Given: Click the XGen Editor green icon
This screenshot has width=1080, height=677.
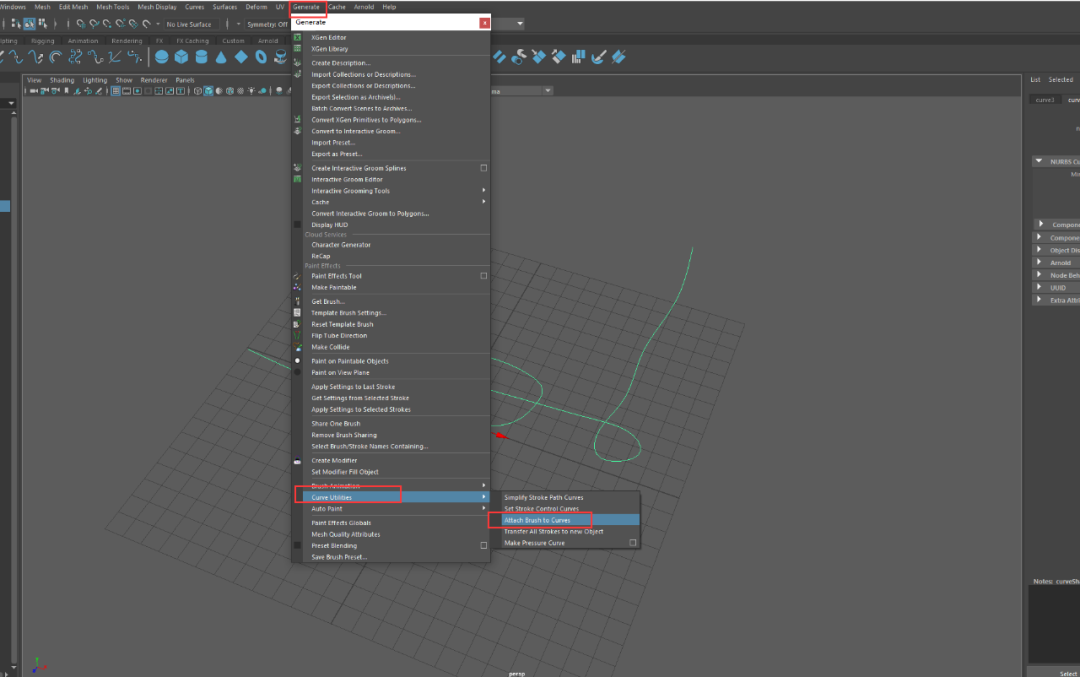Looking at the screenshot, I should click(298, 37).
